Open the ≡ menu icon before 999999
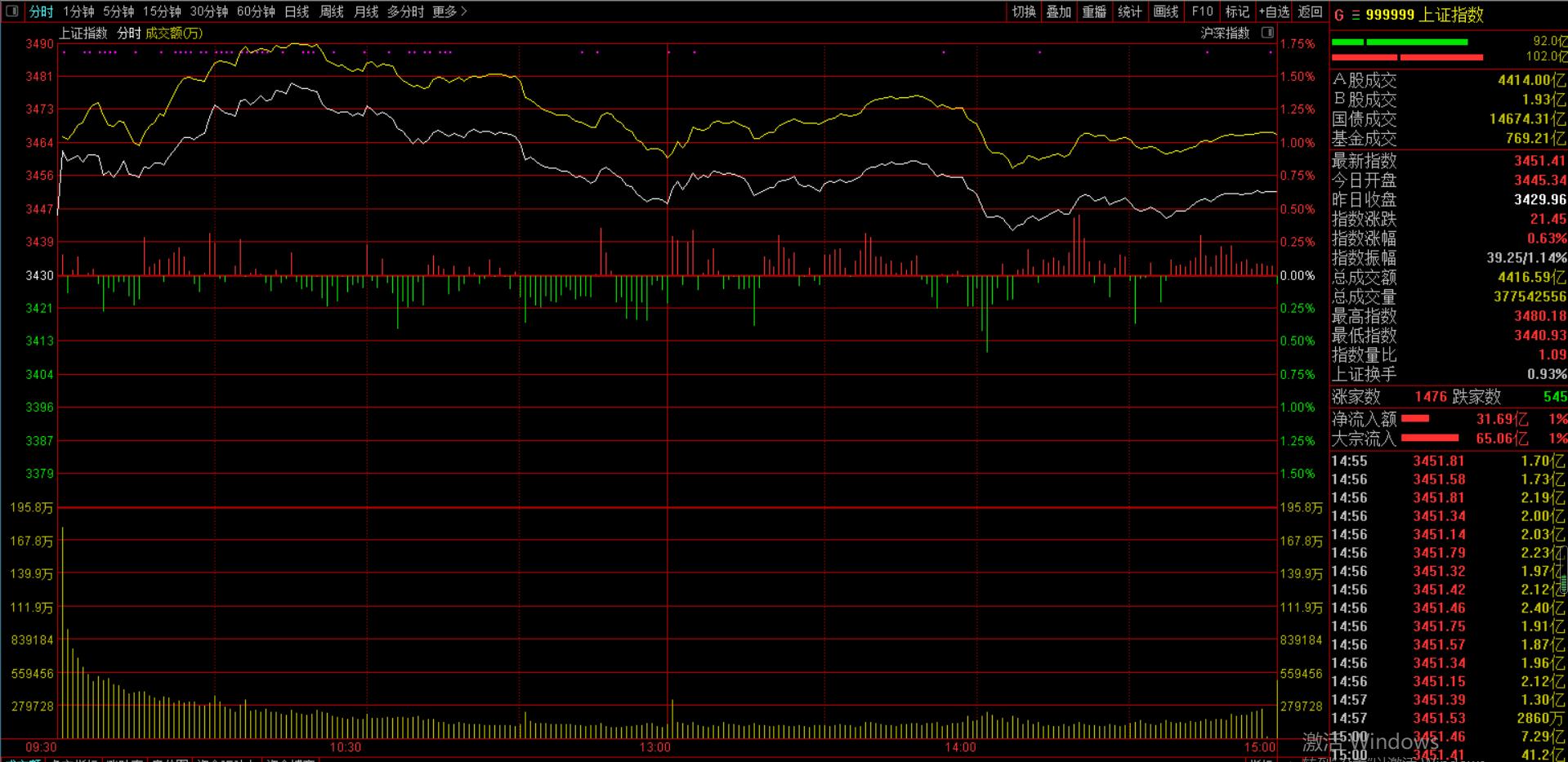 1356,16
